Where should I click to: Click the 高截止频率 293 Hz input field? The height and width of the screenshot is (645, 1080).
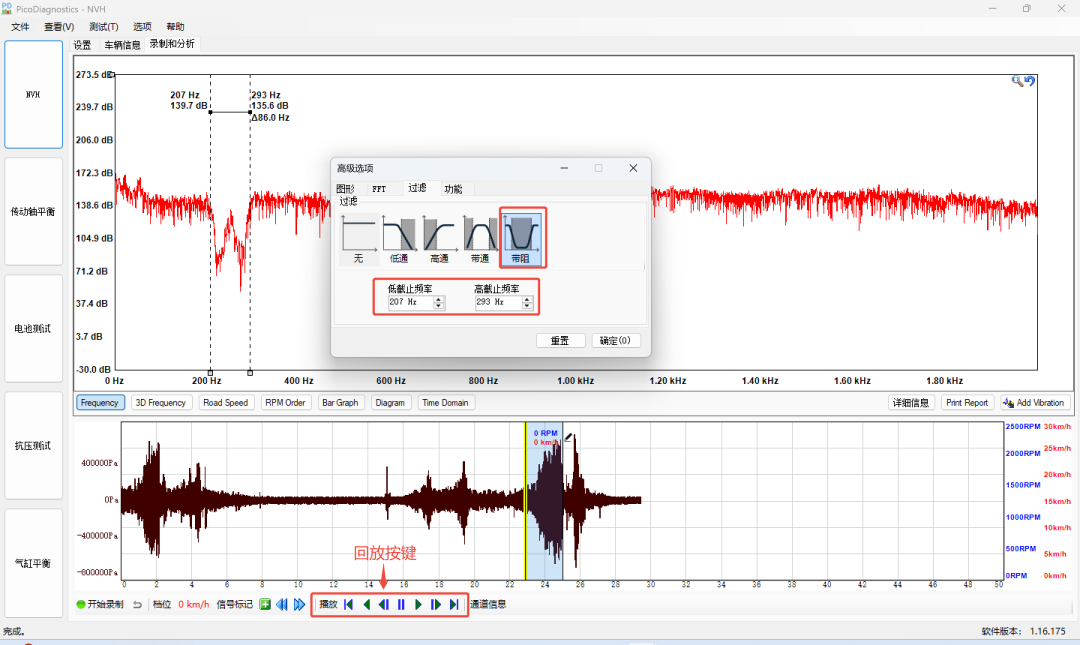(499, 303)
